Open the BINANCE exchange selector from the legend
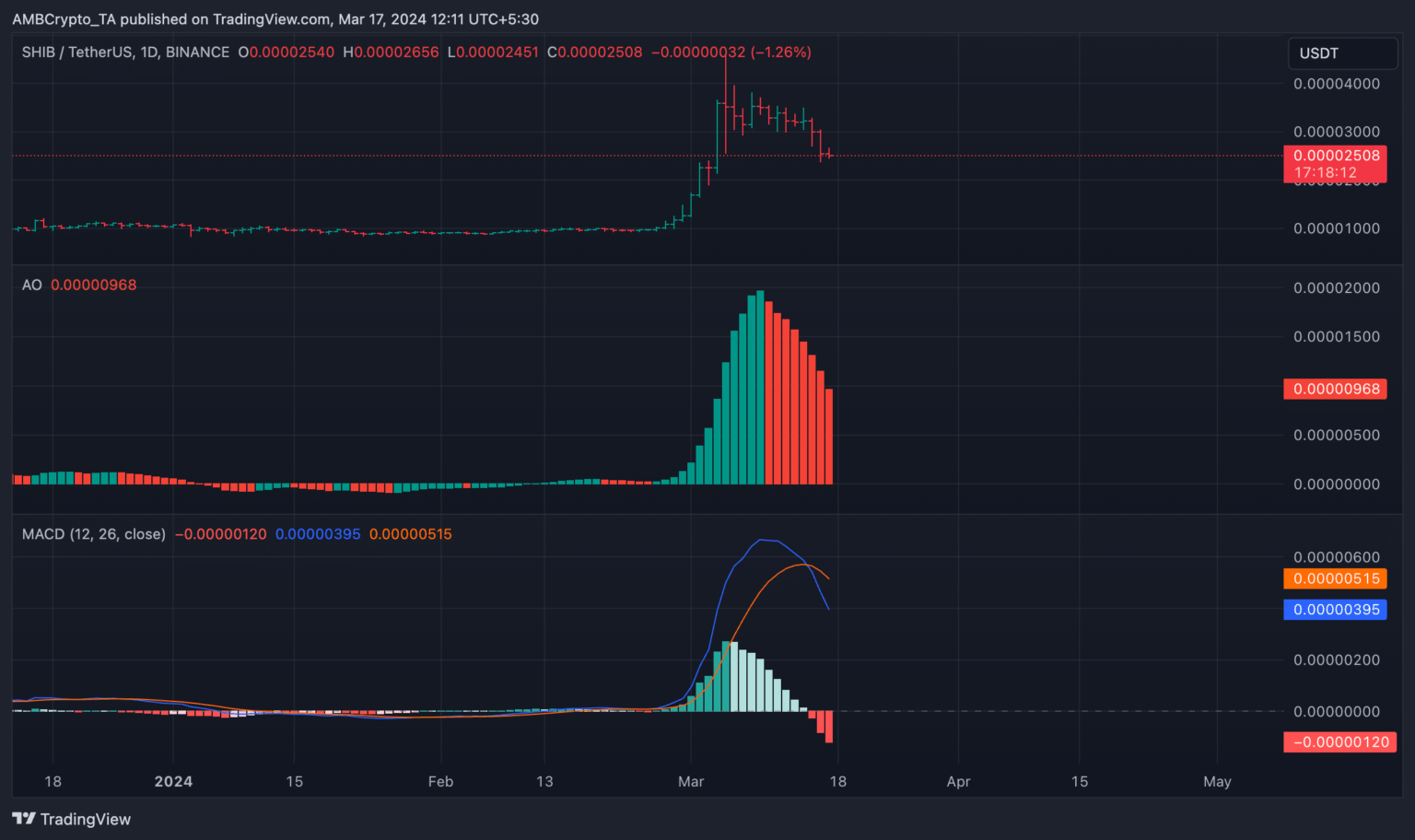The image size is (1415, 840). (196, 52)
